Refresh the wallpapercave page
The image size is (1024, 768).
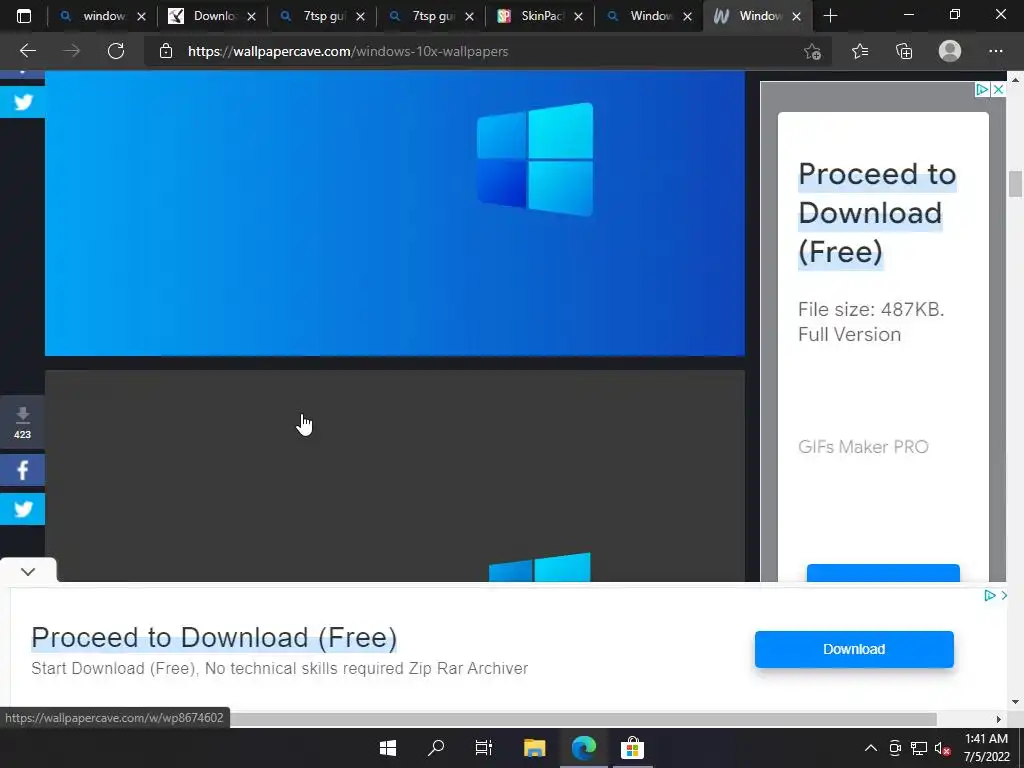coord(116,51)
